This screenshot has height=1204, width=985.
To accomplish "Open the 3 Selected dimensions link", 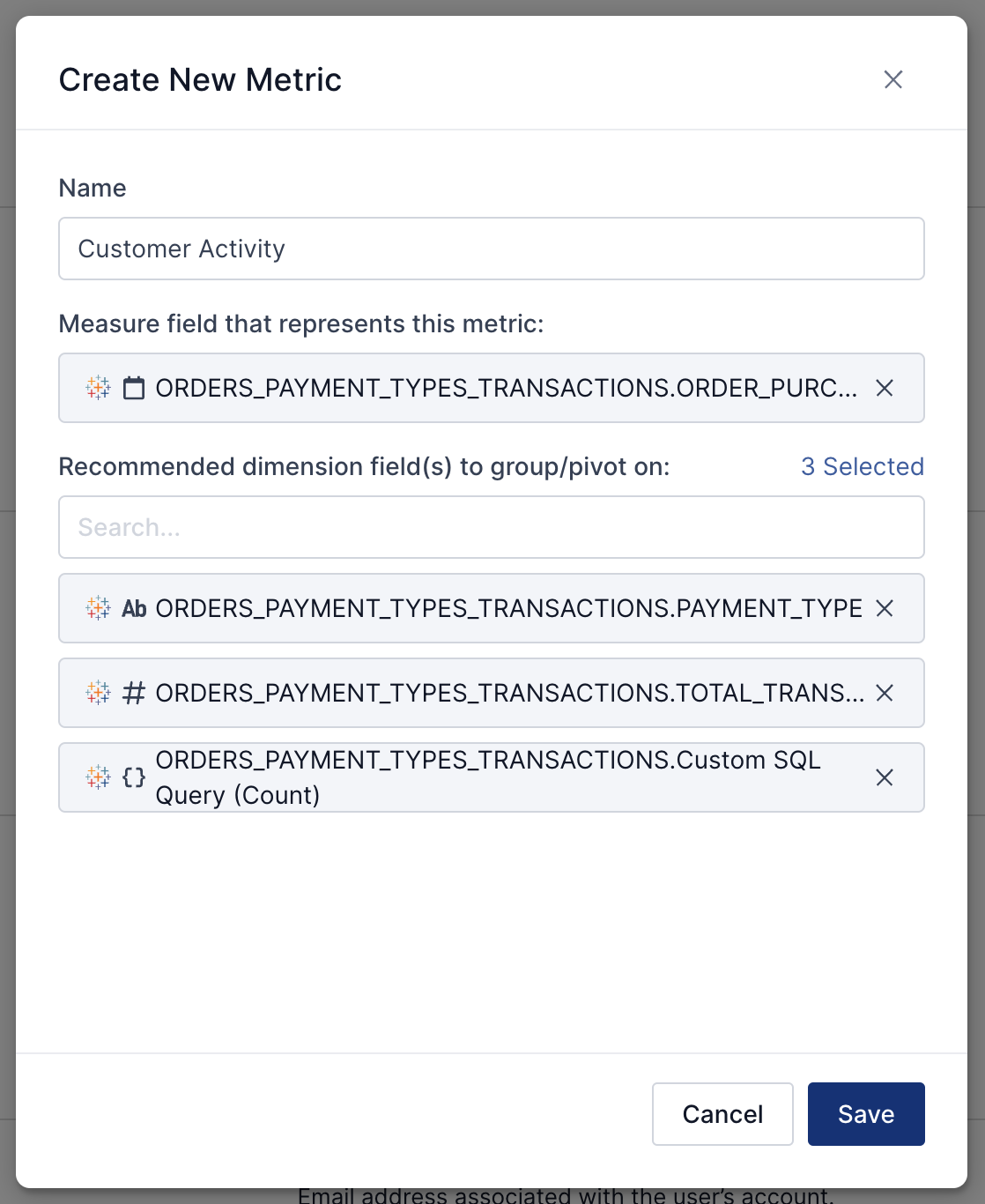I will 862,466.
